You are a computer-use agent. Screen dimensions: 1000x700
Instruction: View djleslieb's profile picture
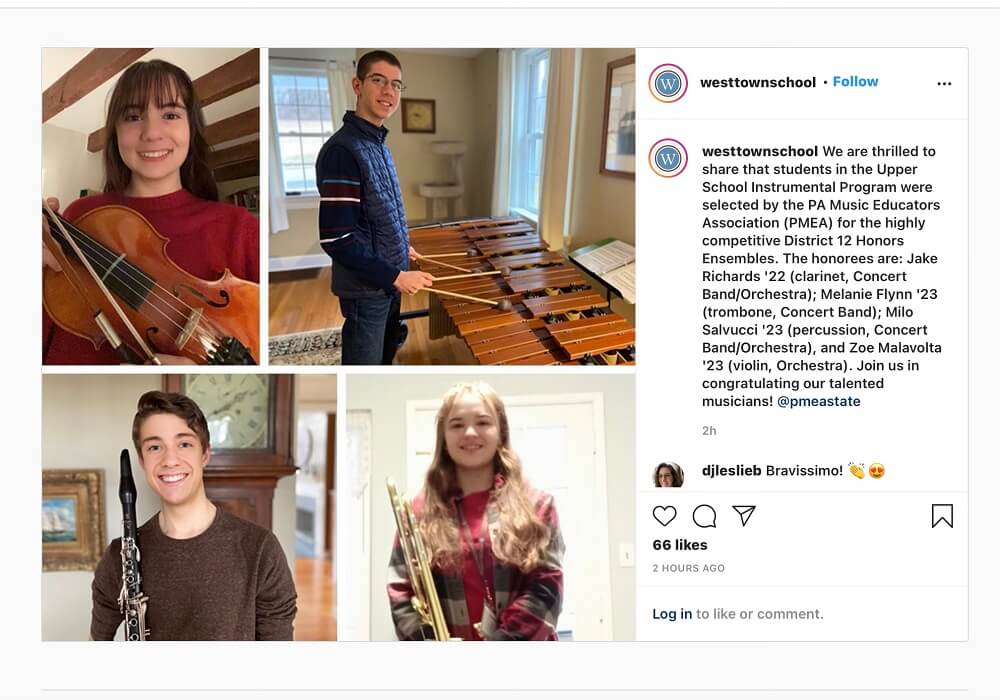coord(668,474)
